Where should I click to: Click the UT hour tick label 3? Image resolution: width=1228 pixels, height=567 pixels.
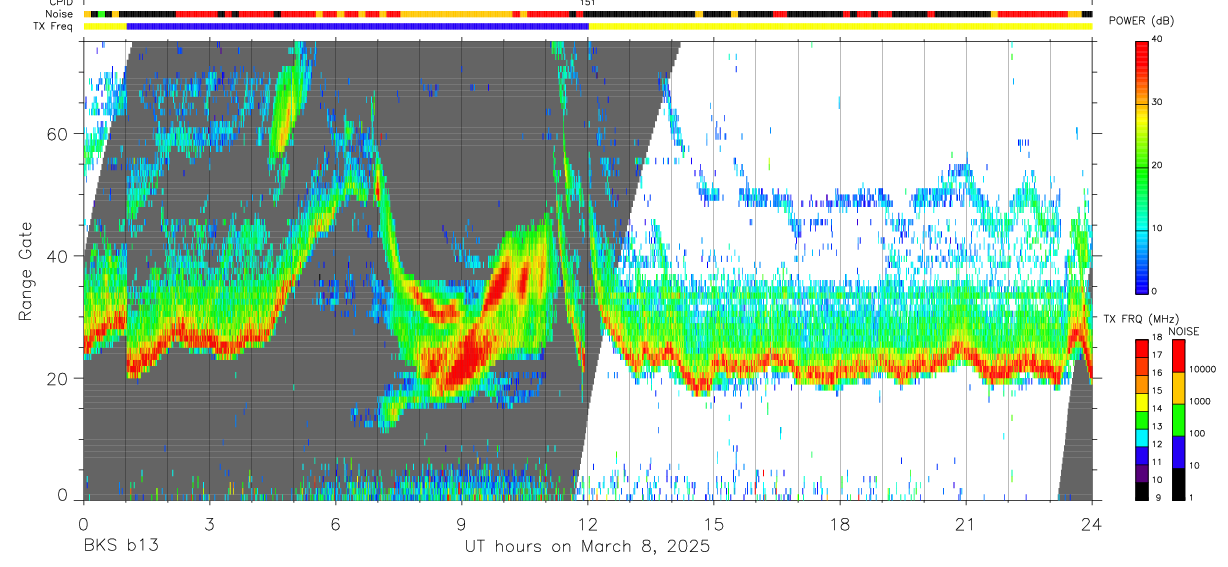(x=209, y=524)
